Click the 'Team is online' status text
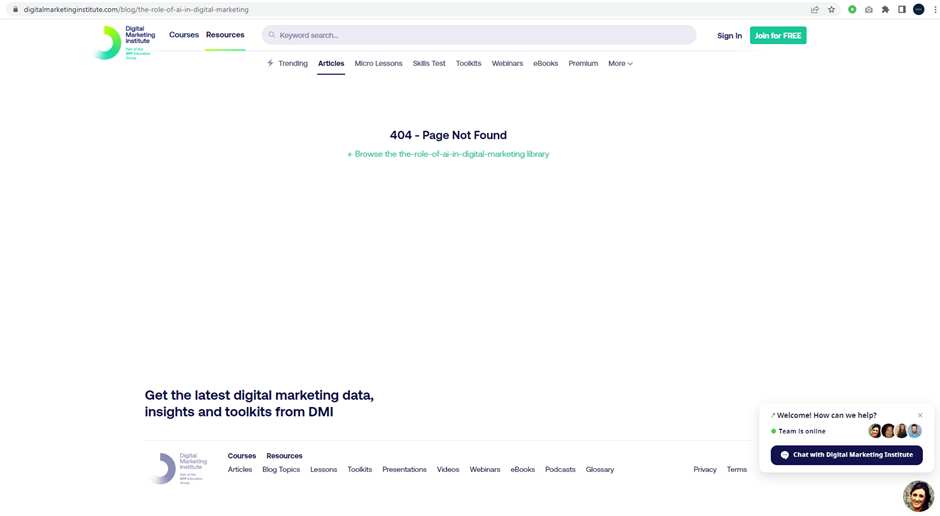The width and height of the screenshot is (940, 516). (x=802, y=431)
